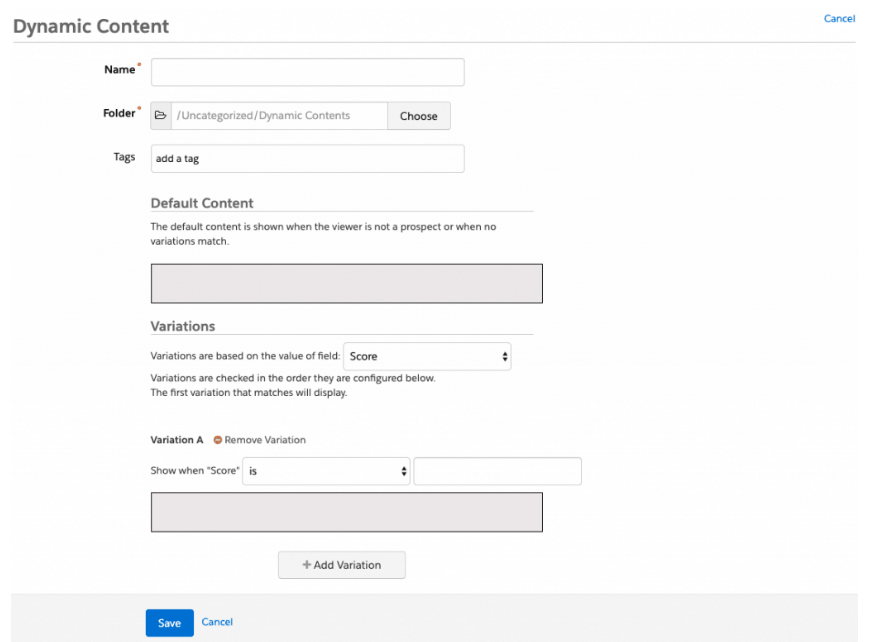The image size is (873, 642).
Task: Click the Default Content editor box
Action: click(x=346, y=283)
